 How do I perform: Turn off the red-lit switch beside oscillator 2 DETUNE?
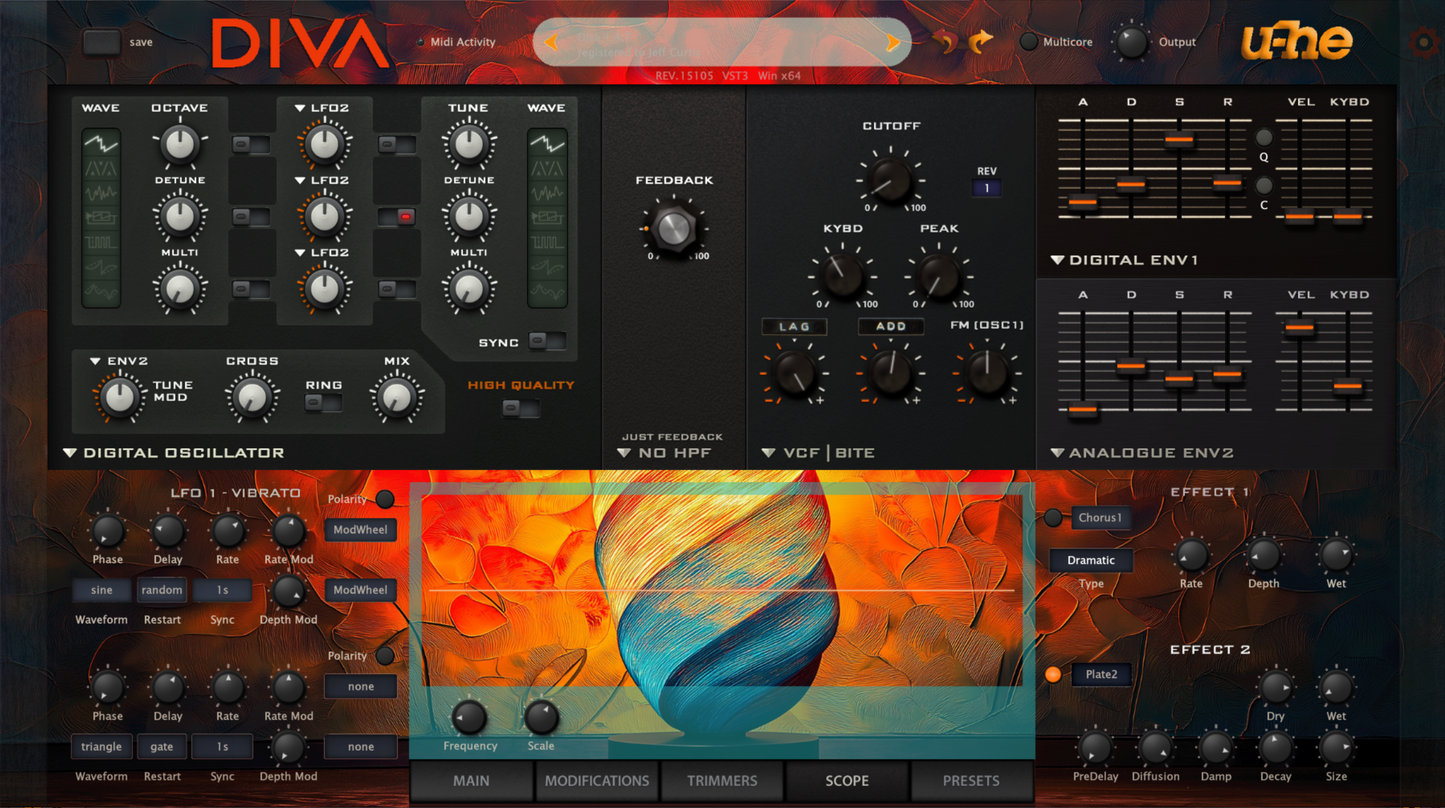pyautogui.click(x=397, y=216)
